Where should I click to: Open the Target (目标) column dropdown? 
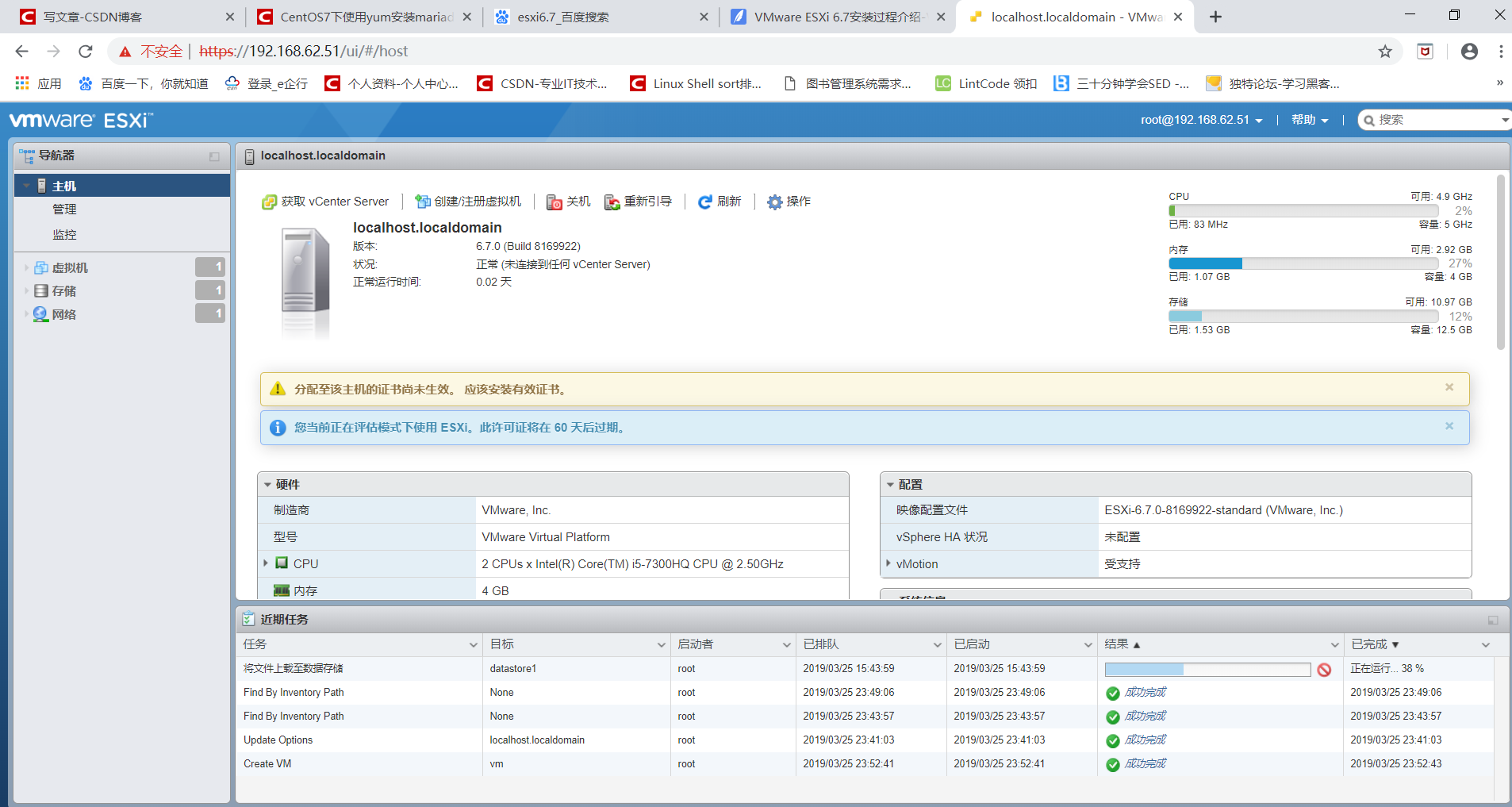[661, 645]
